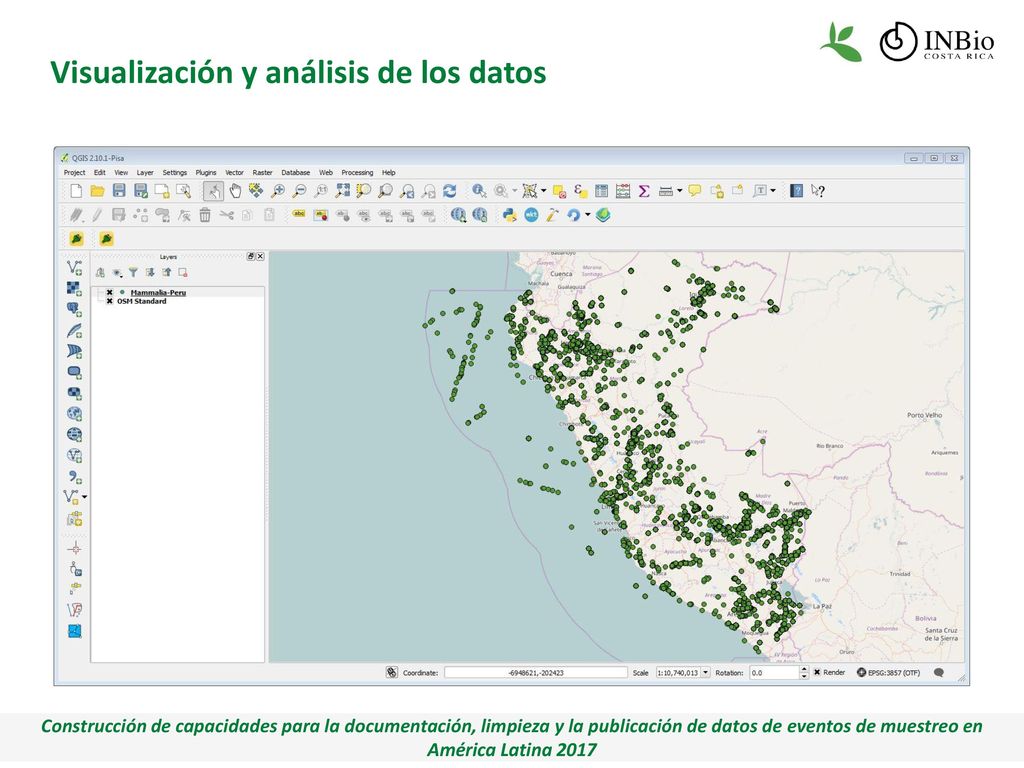
Task: Open the Scale dropdown
Action: pos(705,672)
